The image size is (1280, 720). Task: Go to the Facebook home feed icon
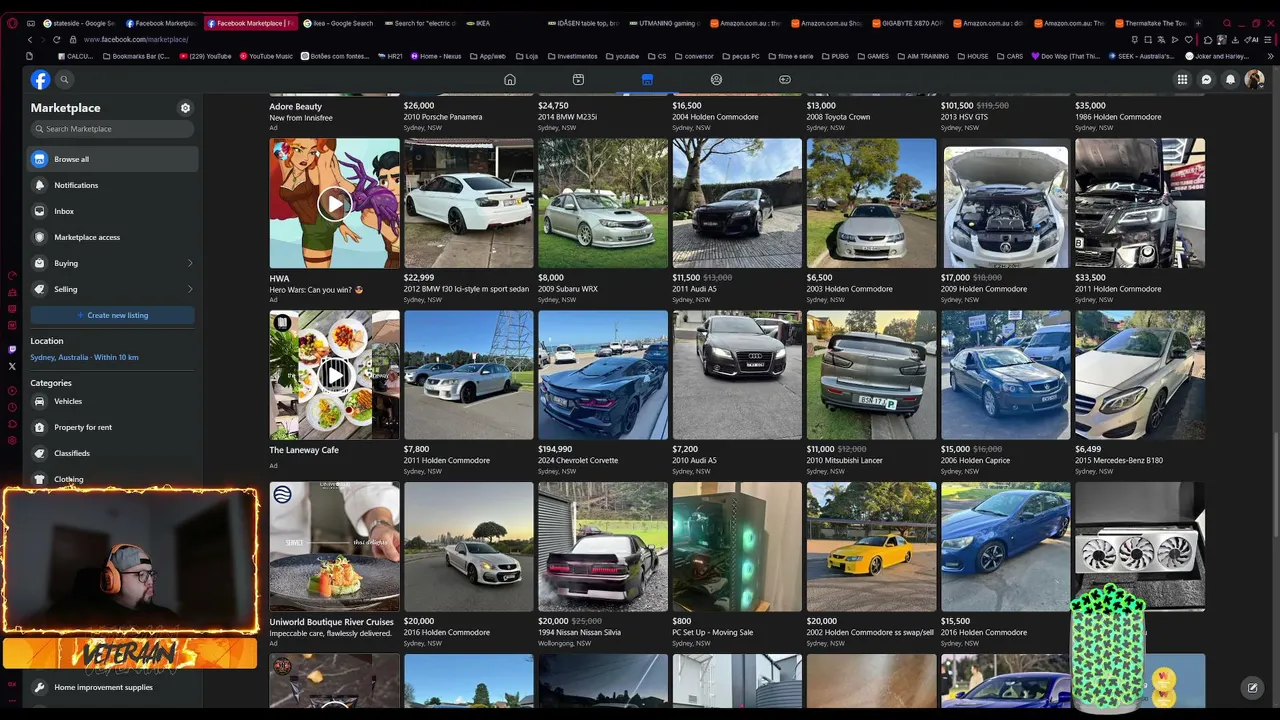click(x=510, y=79)
